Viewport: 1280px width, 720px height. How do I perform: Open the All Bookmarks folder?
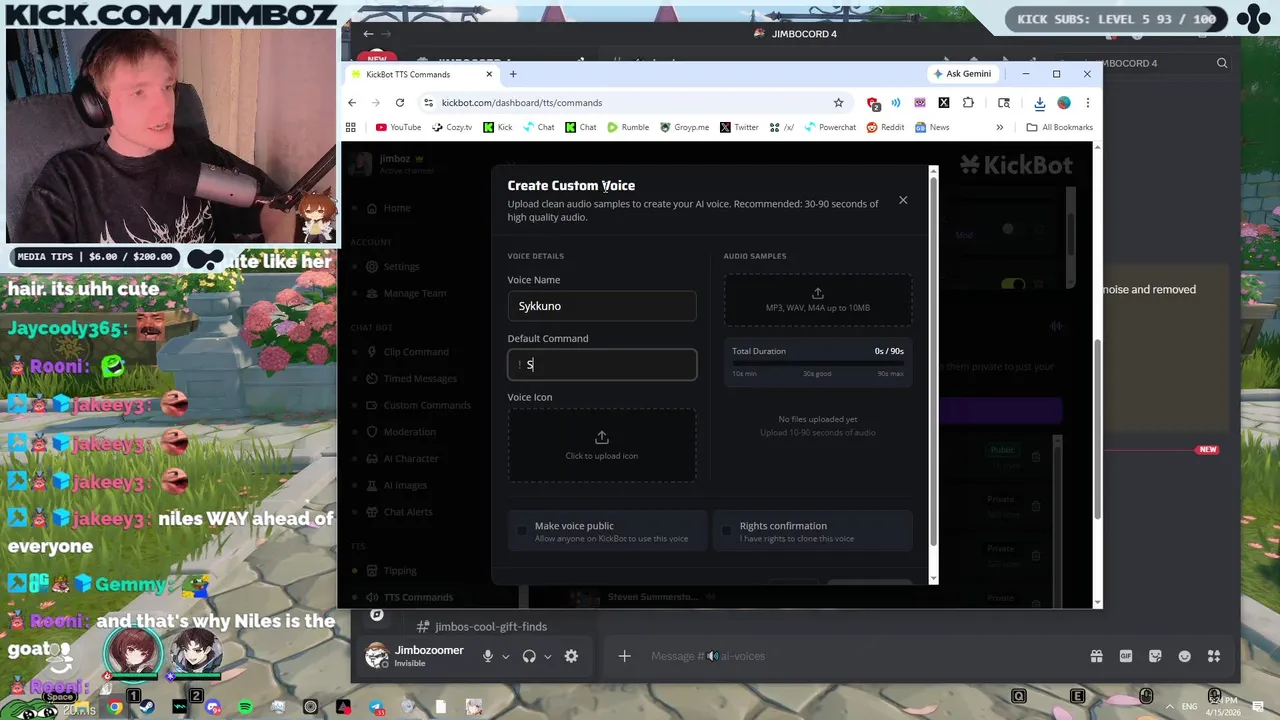pyautogui.click(x=1059, y=127)
